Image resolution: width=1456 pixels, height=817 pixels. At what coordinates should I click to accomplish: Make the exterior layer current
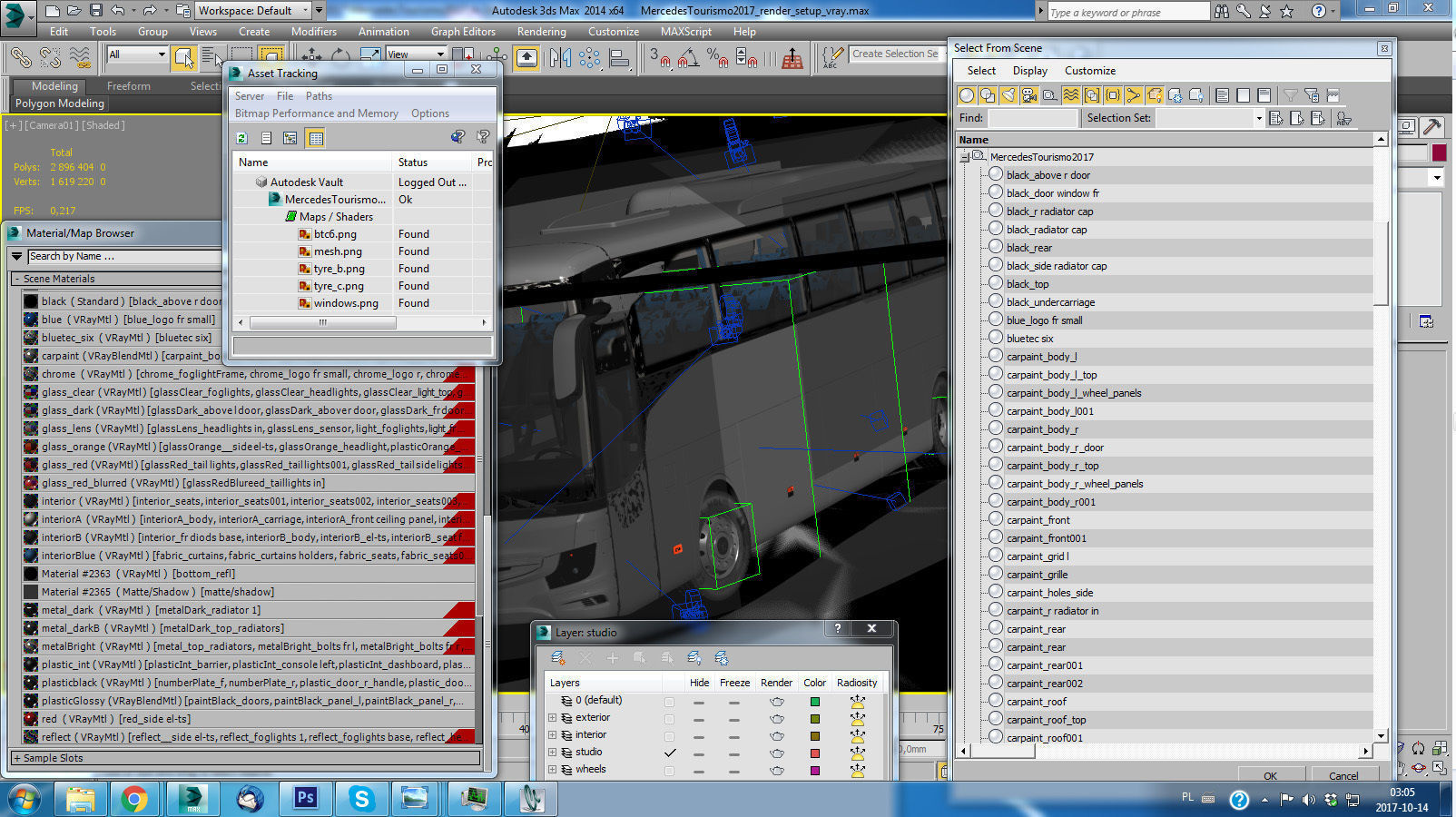(669, 719)
